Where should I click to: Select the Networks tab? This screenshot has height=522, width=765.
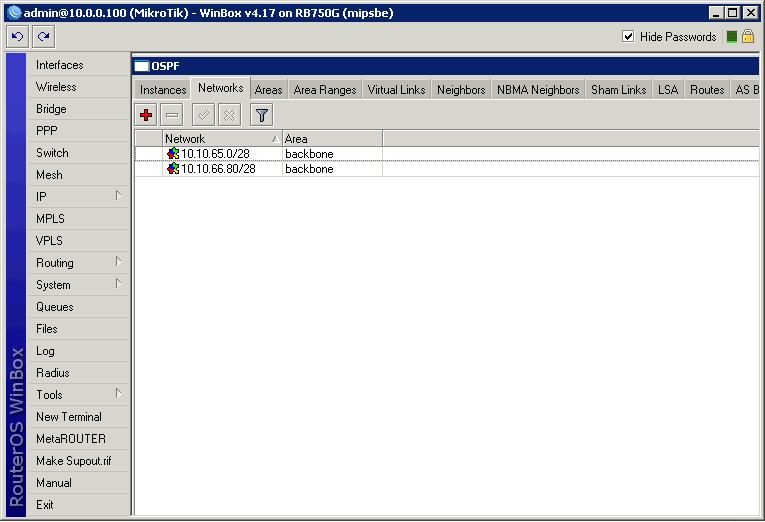coord(221,88)
